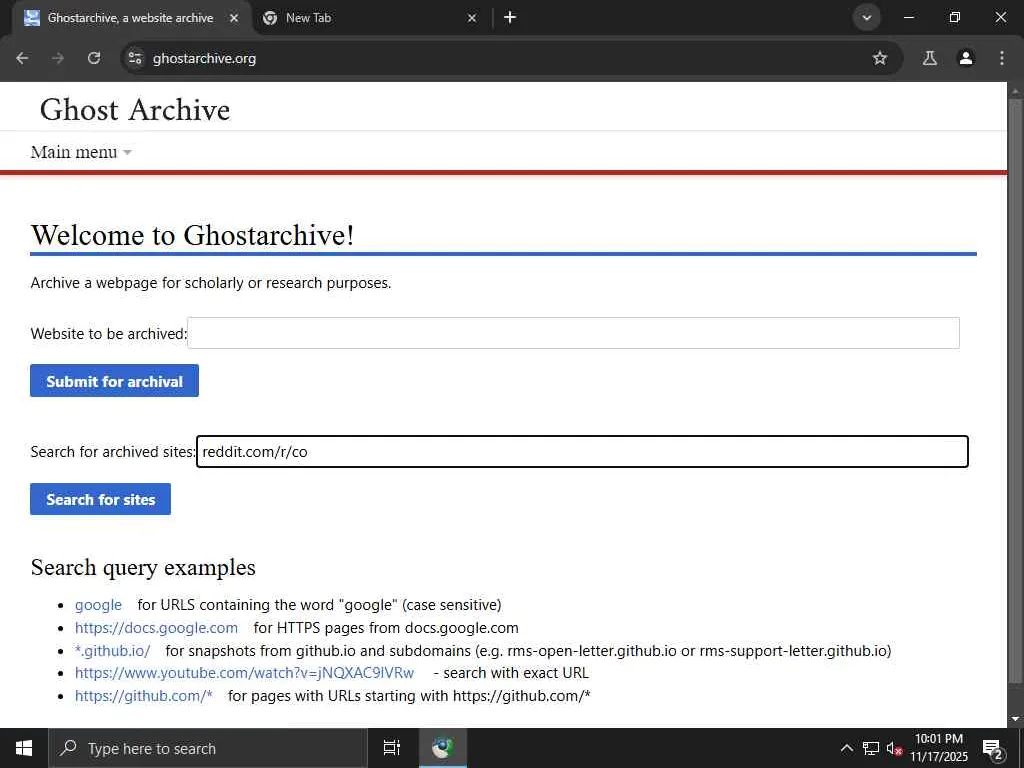The width and height of the screenshot is (1024, 768).
Task: Click the Chrome taskbar icon
Action: coord(442,748)
